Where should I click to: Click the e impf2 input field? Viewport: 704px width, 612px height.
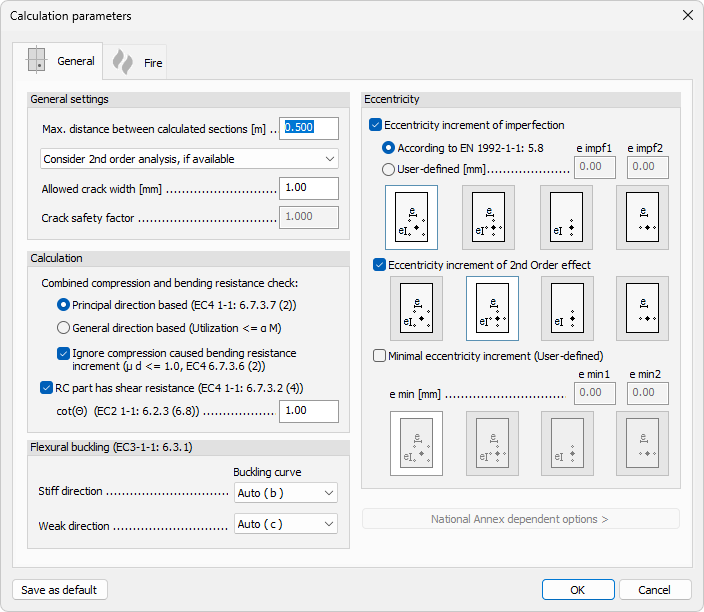pos(648,167)
